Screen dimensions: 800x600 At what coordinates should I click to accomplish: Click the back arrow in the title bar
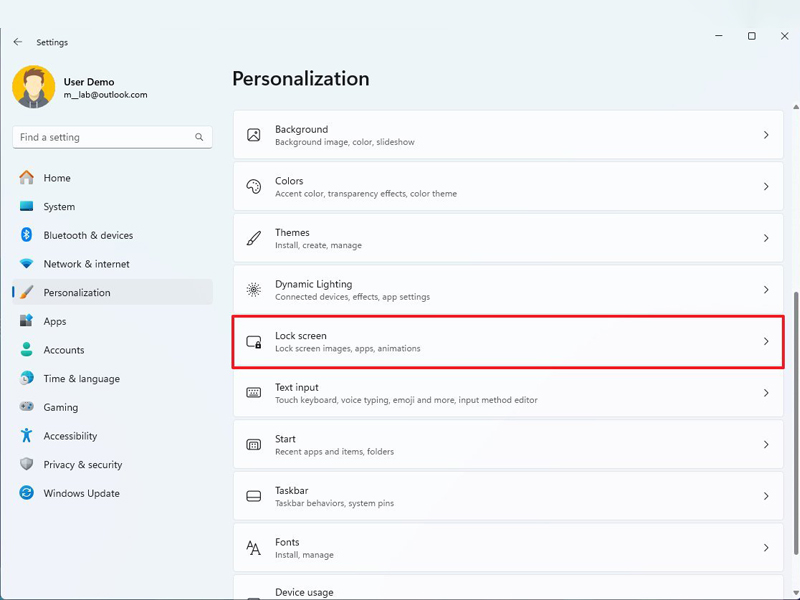coord(18,42)
